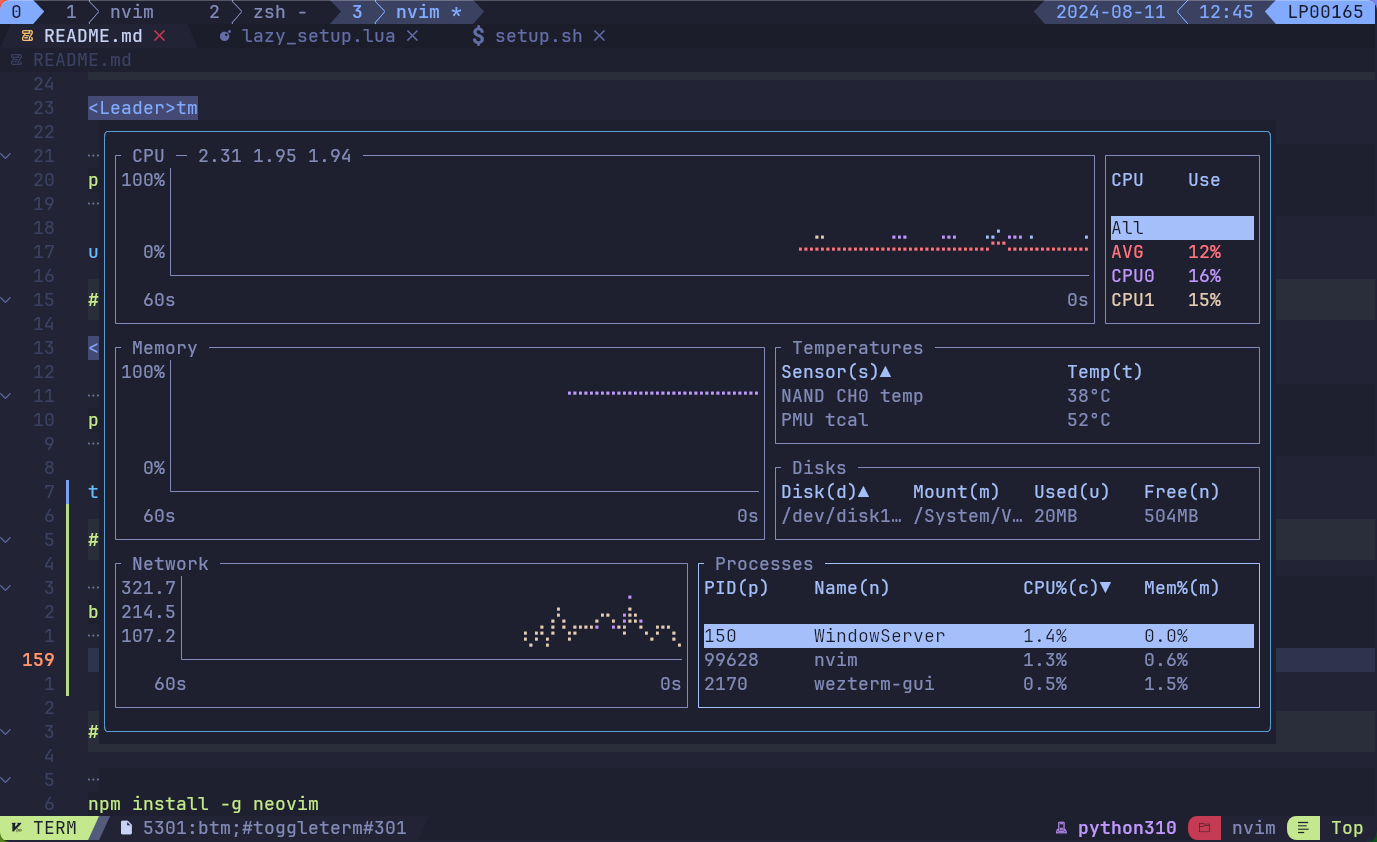Click the TERM mode icon in statusline
The image size is (1377, 842).
pos(17,828)
